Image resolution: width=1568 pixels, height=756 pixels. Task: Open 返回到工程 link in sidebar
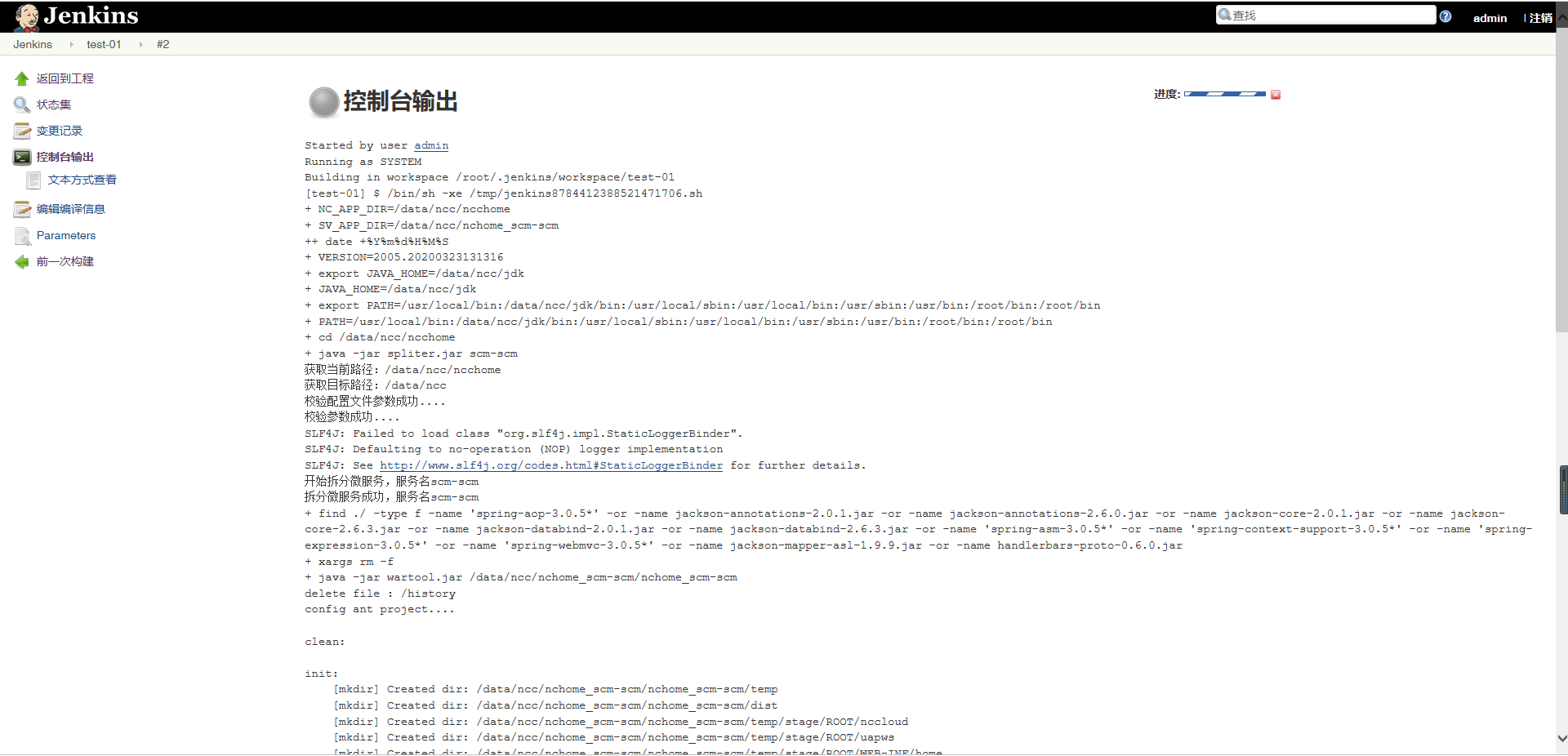[x=65, y=78]
